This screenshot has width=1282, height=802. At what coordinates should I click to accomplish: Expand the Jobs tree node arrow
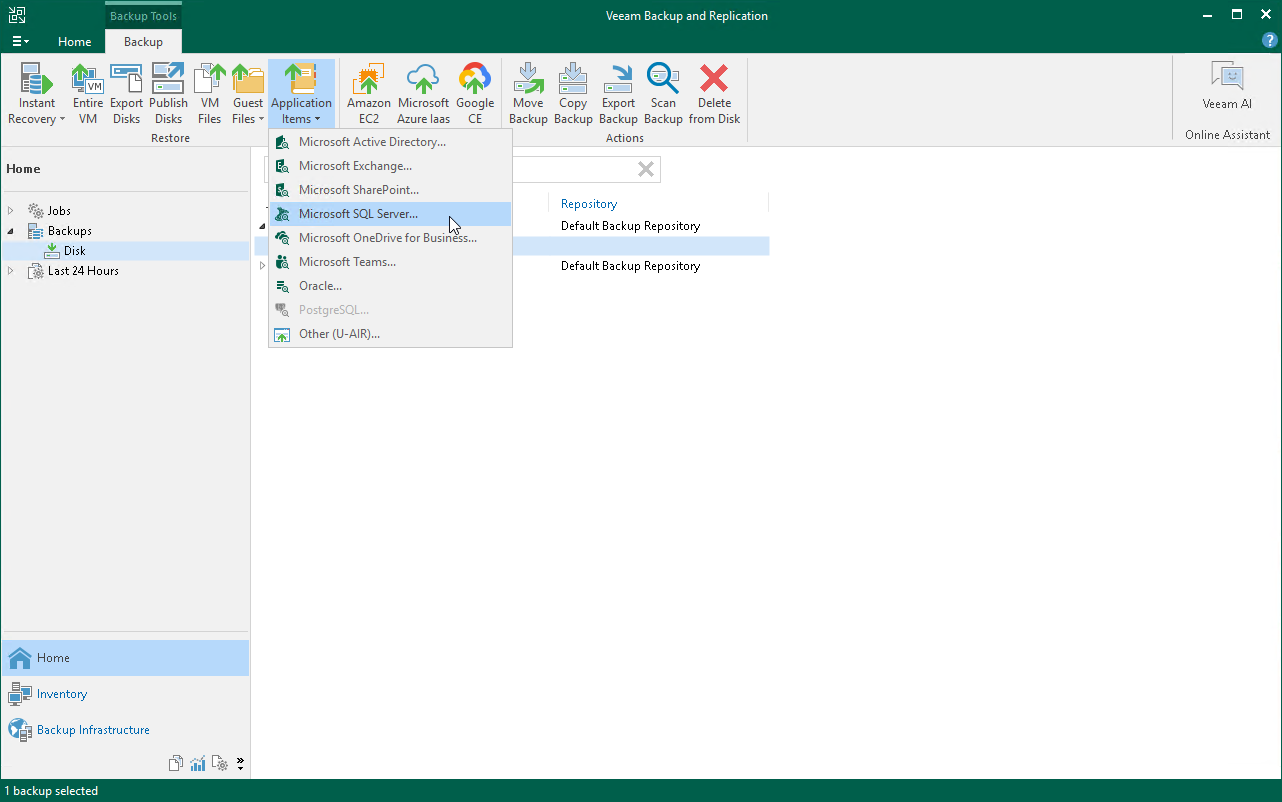12,211
